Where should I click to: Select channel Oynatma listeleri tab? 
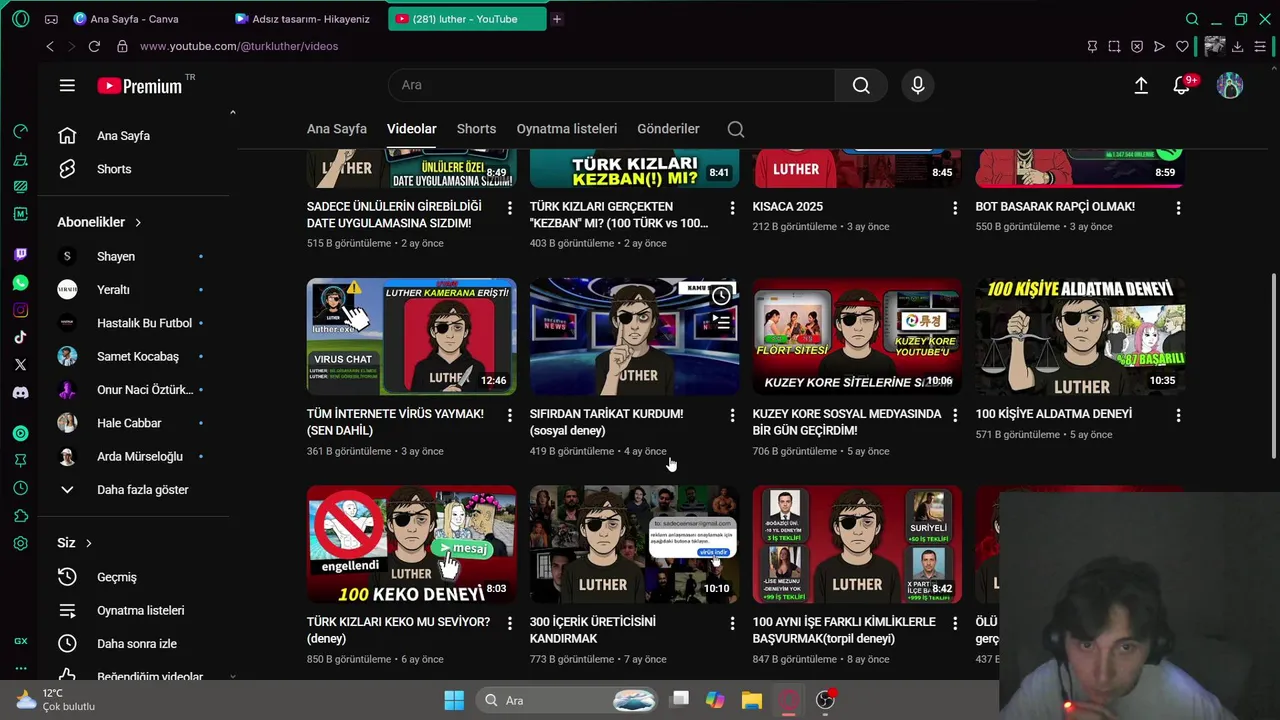pos(567,129)
